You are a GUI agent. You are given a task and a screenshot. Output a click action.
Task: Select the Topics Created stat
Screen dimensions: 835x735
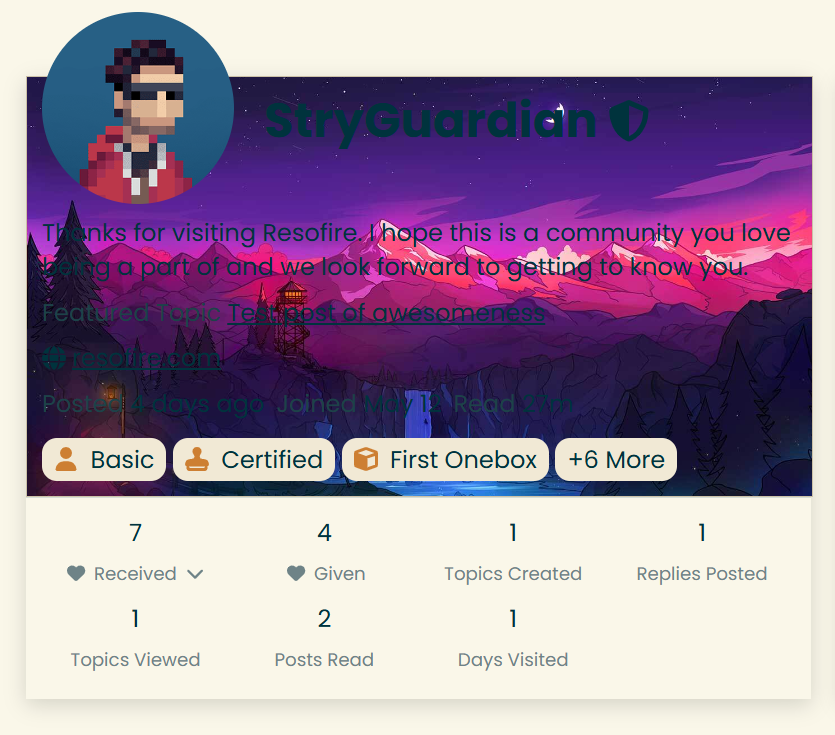coord(513,552)
